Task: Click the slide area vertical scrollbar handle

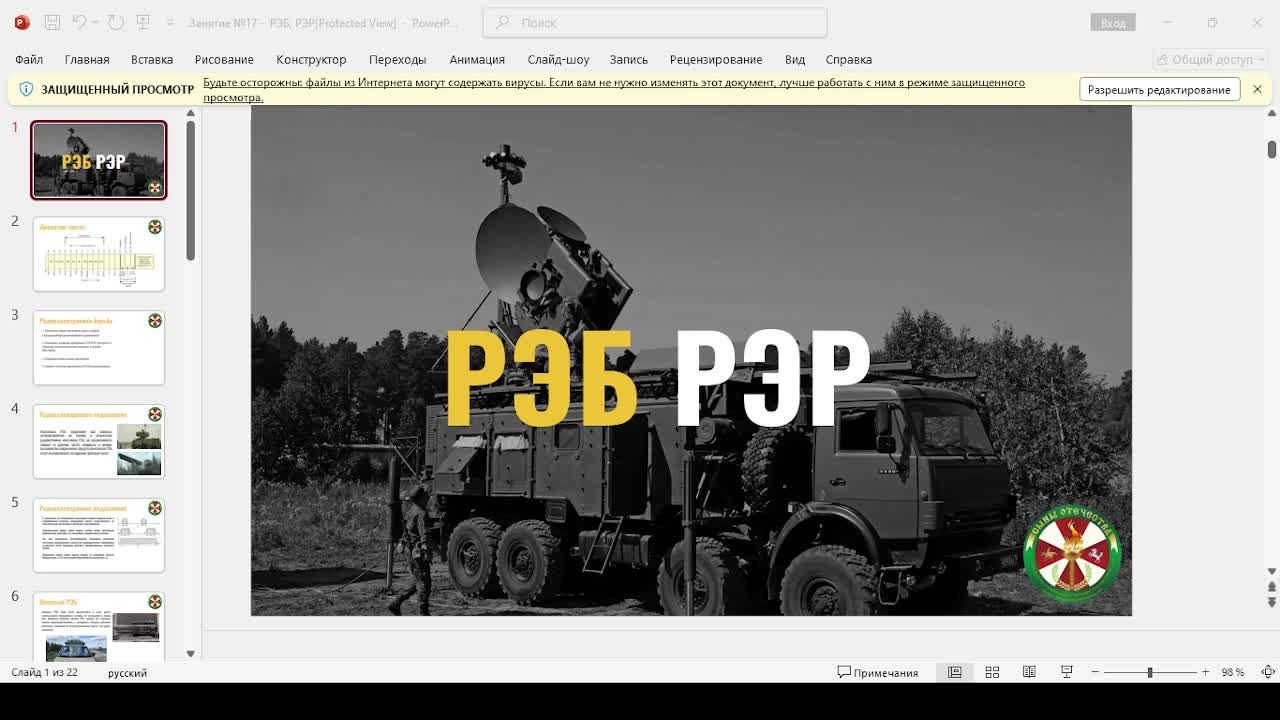Action: click(x=1272, y=149)
